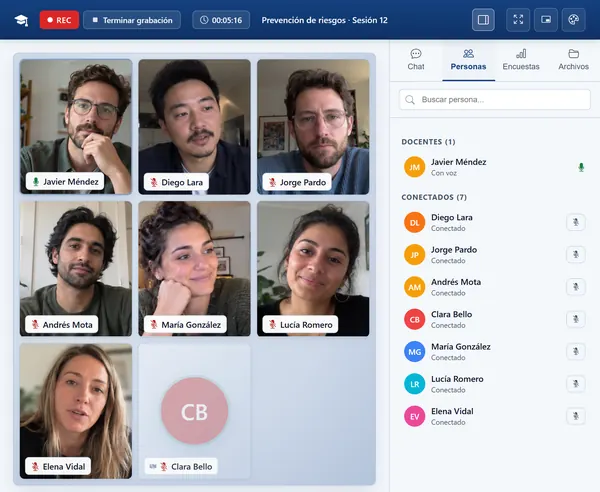The image size is (600, 492).
Task: Toggle Jorge Pardo's microphone in people list
Action: (576, 254)
